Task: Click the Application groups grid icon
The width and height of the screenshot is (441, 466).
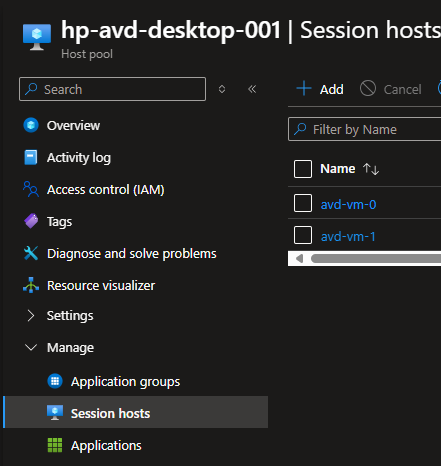Action: point(55,381)
